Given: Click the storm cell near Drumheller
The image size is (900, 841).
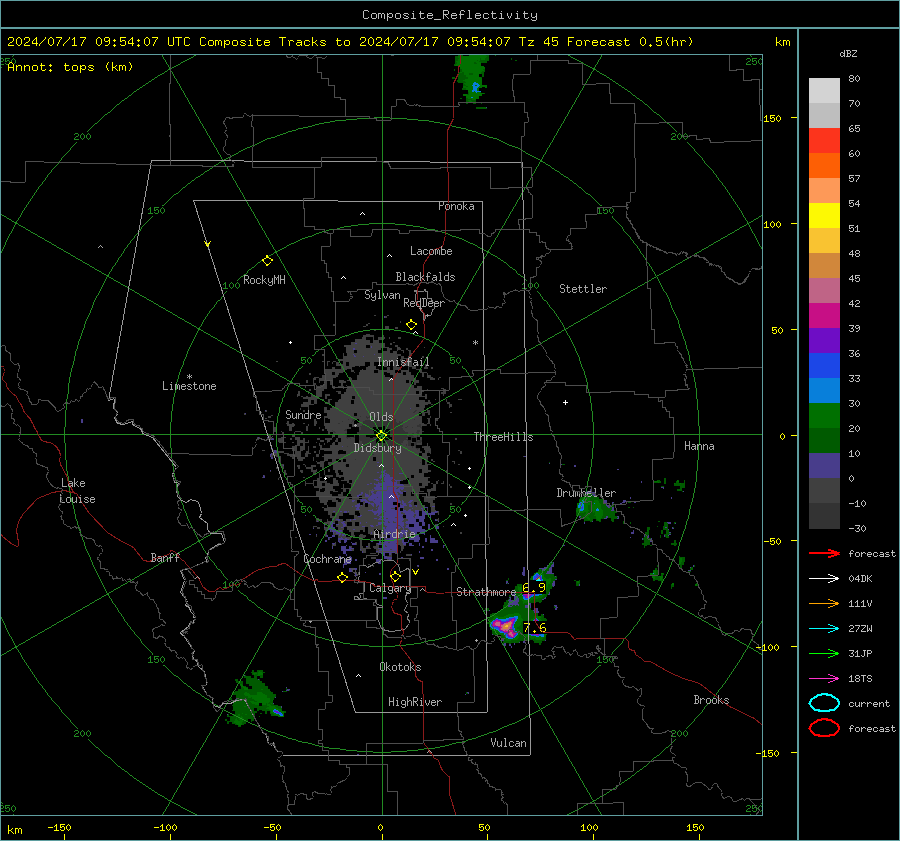Looking at the screenshot, I should pos(595,509).
